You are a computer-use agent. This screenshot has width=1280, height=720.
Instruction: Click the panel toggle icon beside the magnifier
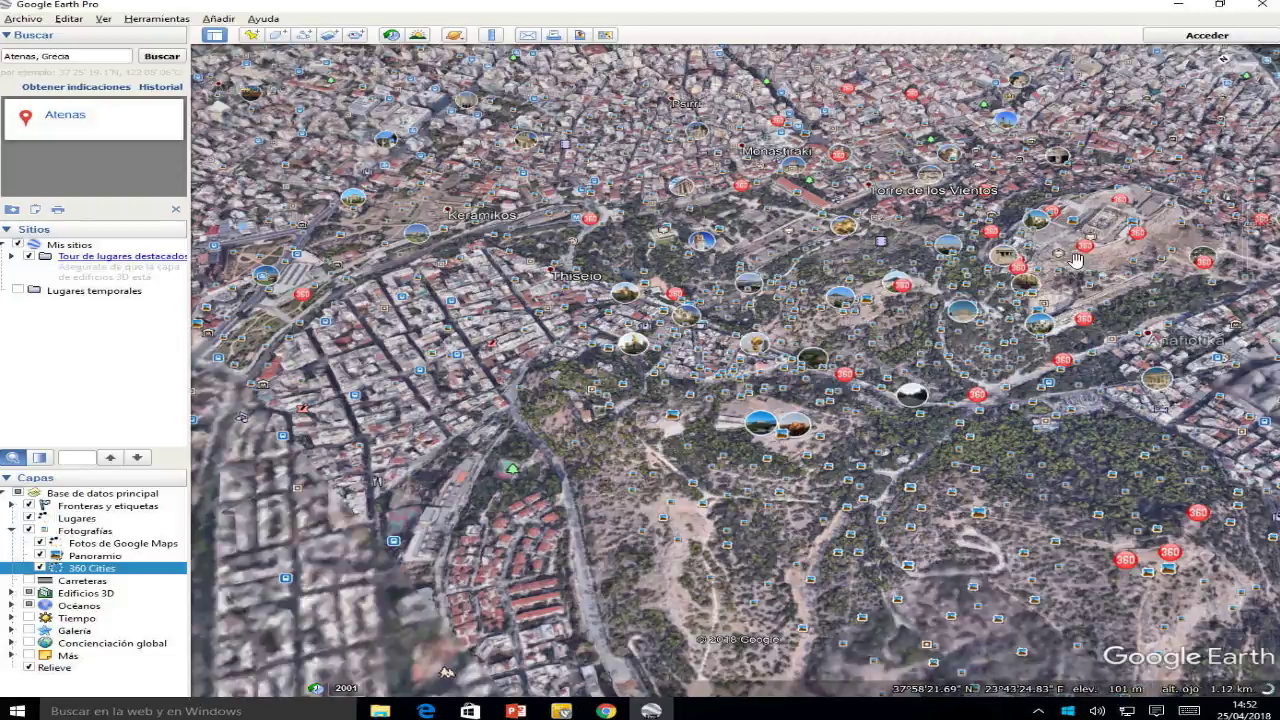(x=39, y=457)
